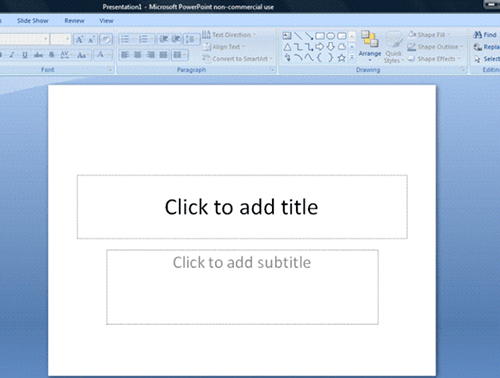Click the 'Click to add subtitle' placeholder

pyautogui.click(x=242, y=287)
